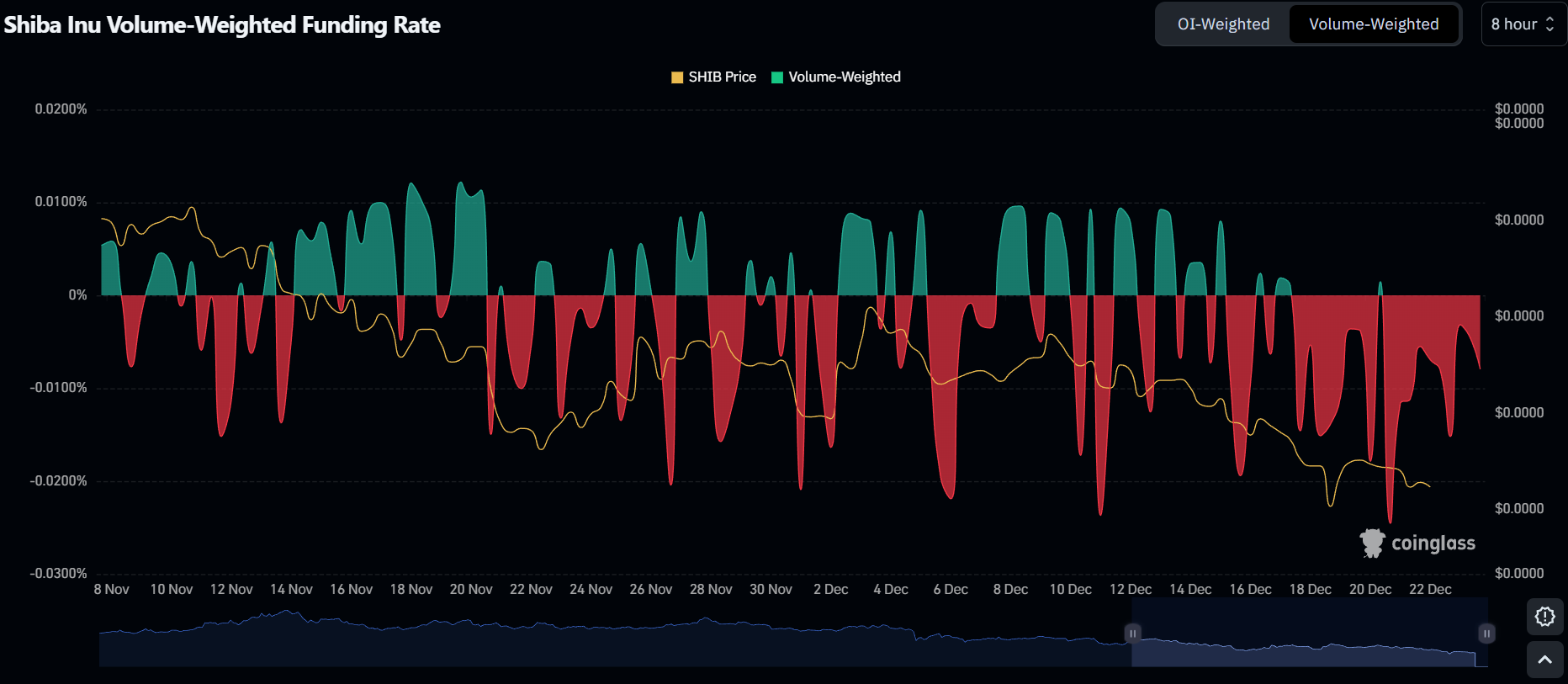Click the up-down chevron beside 8 hour
This screenshot has height=684, width=1568.
1549,24
